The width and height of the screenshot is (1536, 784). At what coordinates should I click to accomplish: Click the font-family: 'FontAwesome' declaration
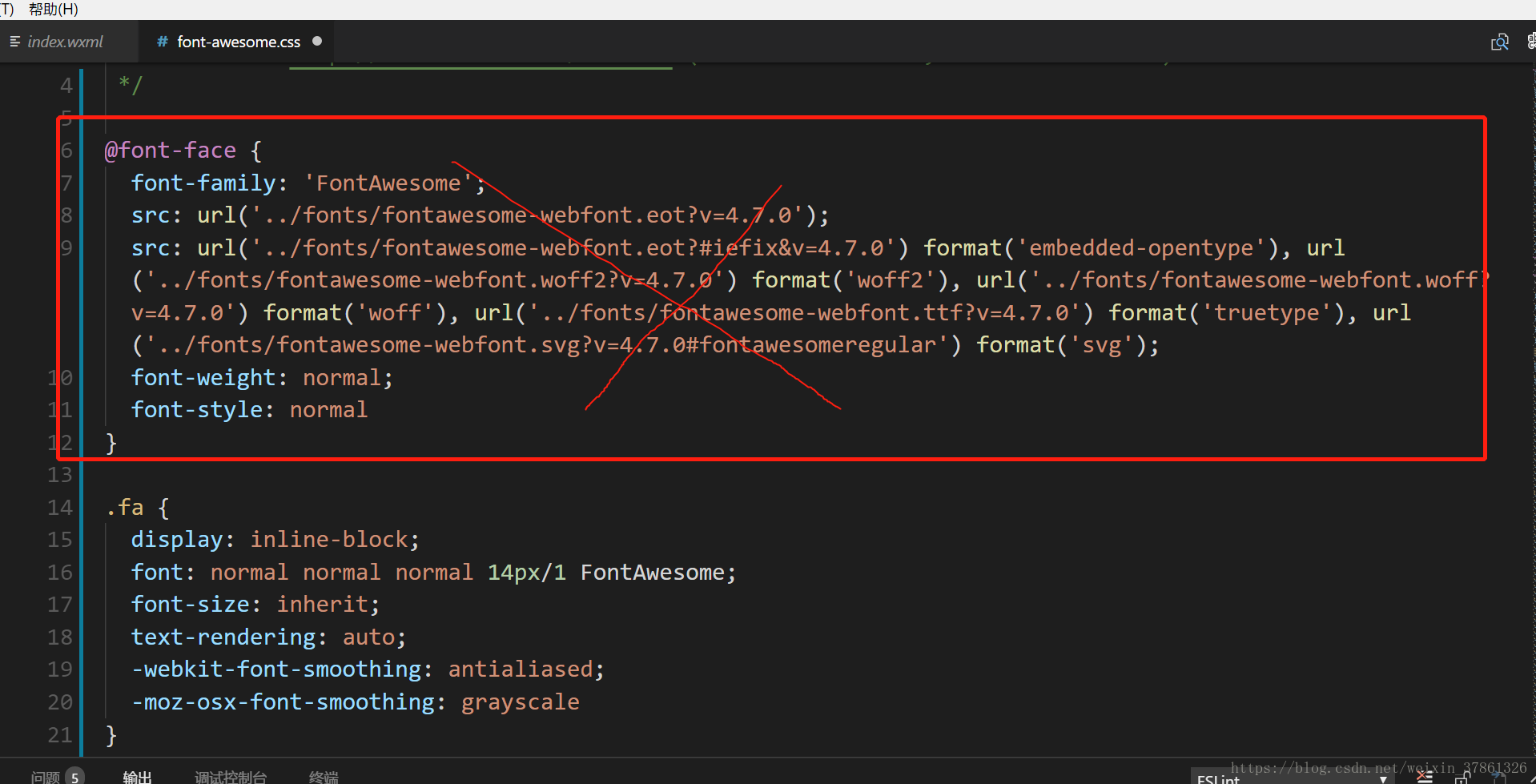[x=308, y=183]
